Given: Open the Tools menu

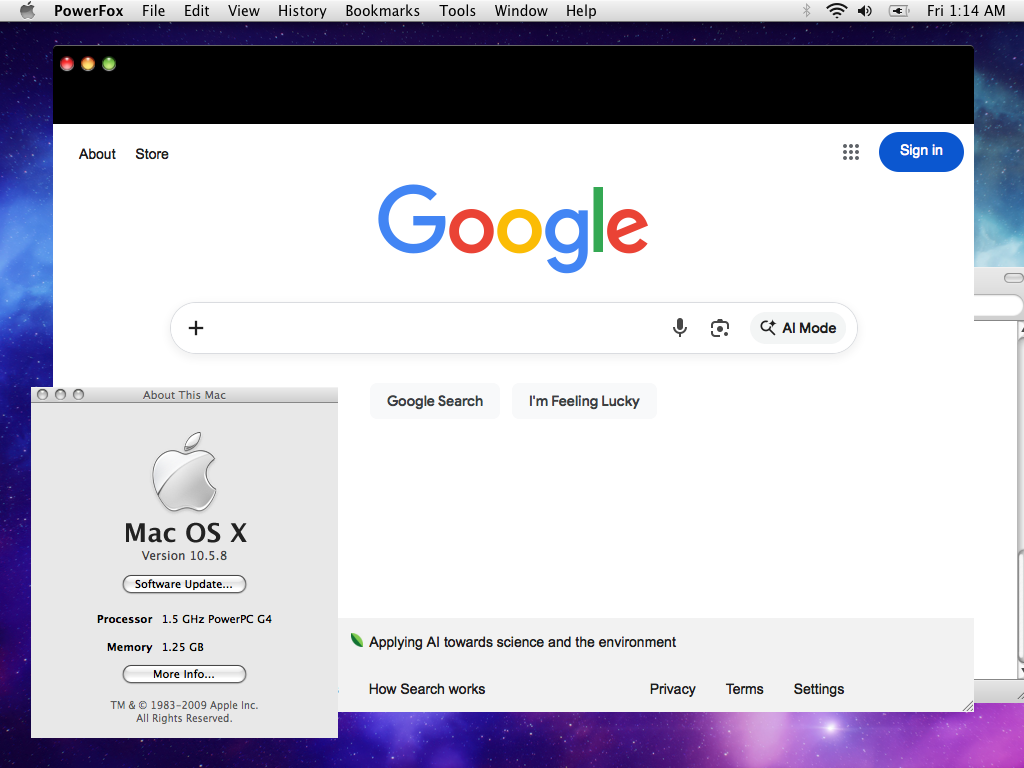Looking at the screenshot, I should [457, 10].
